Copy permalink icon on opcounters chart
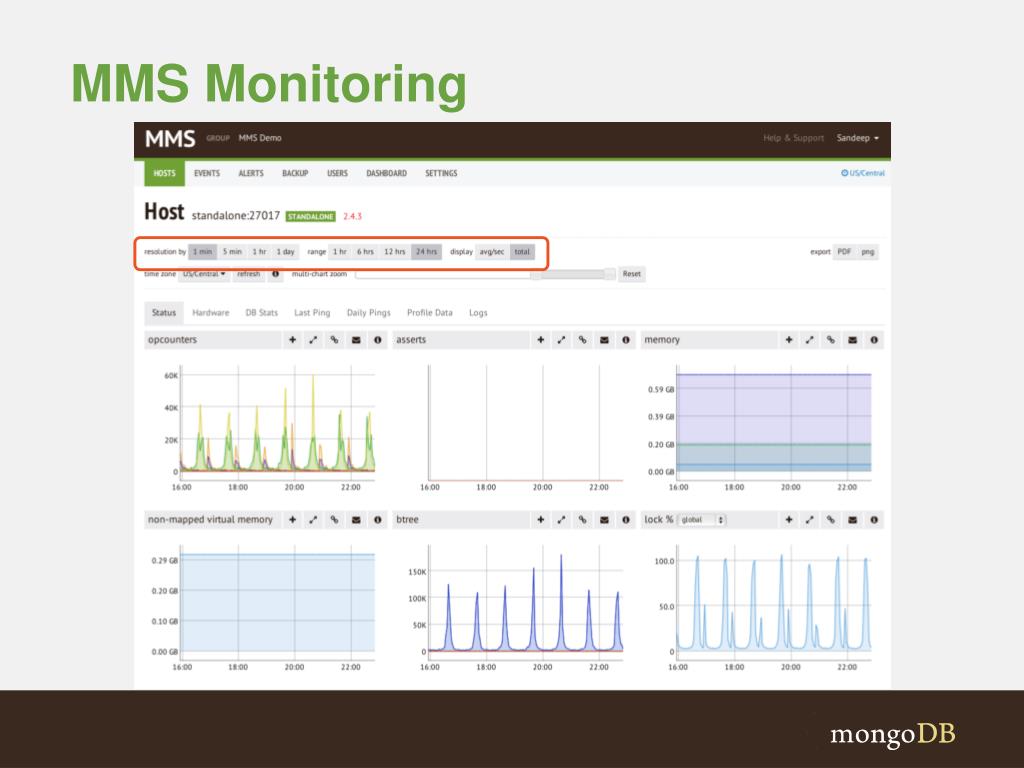The image size is (1024, 768). (x=334, y=340)
